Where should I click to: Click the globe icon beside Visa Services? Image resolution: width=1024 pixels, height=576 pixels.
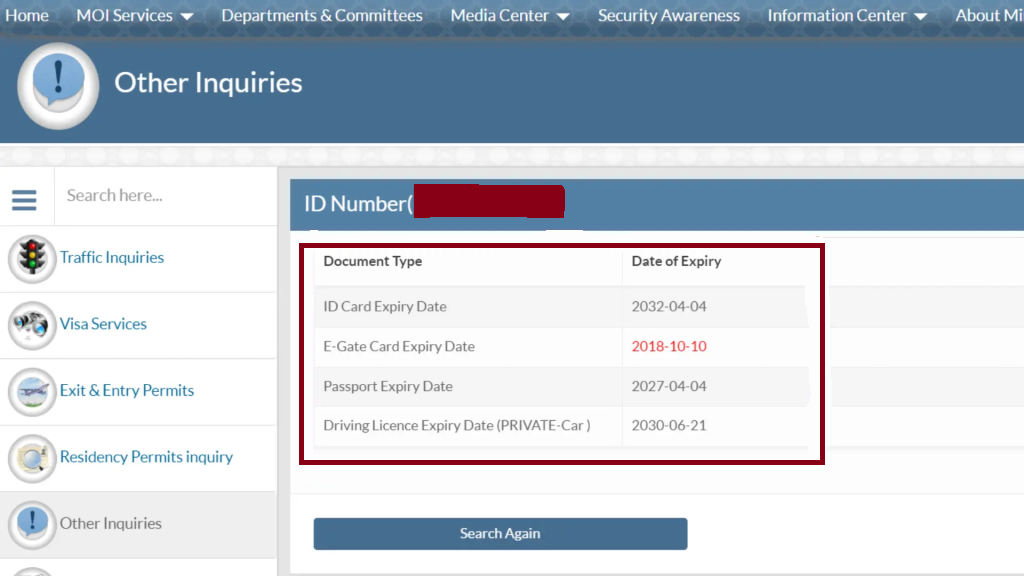31,325
